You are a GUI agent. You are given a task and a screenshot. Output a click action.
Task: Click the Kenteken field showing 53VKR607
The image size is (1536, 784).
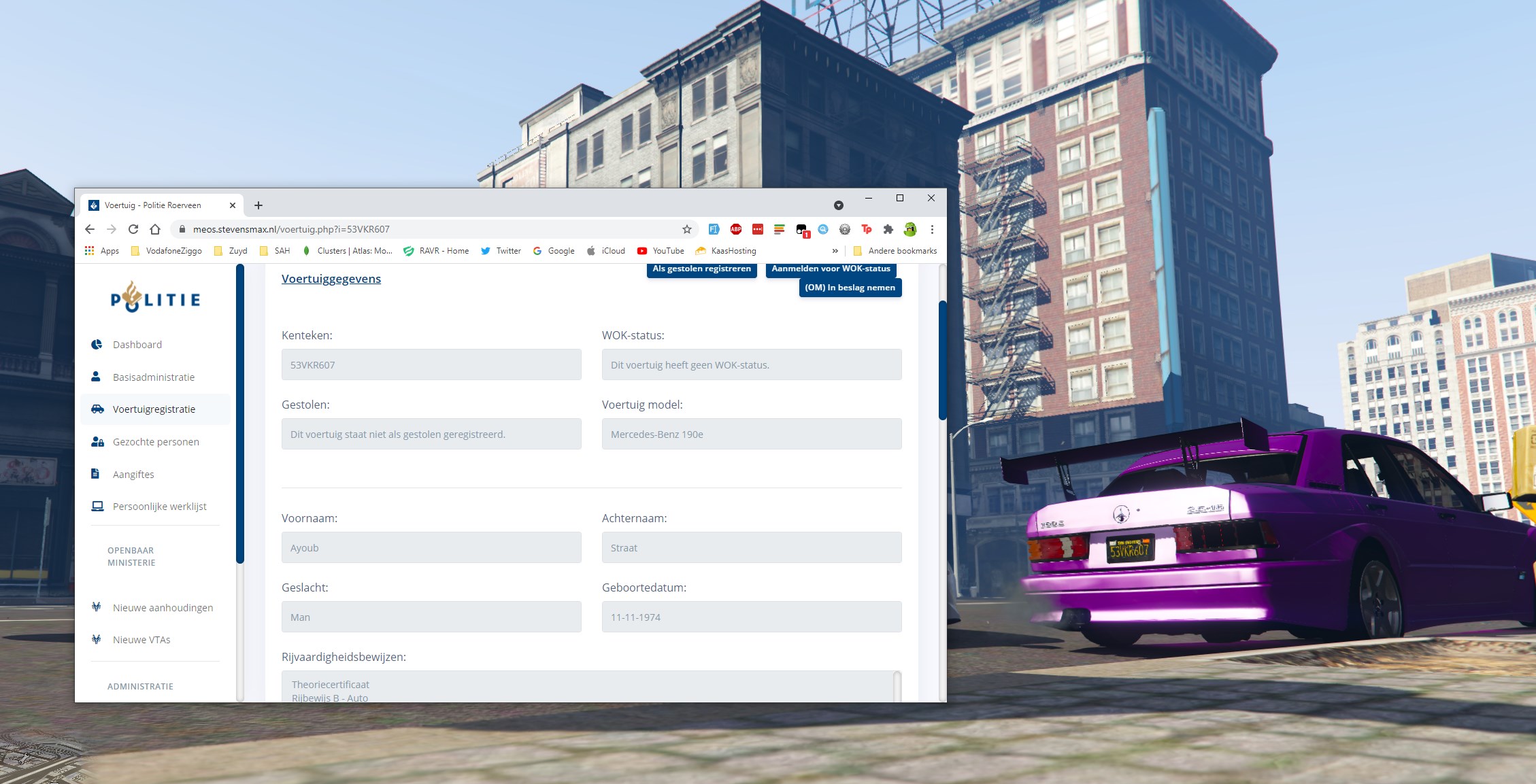tap(431, 364)
